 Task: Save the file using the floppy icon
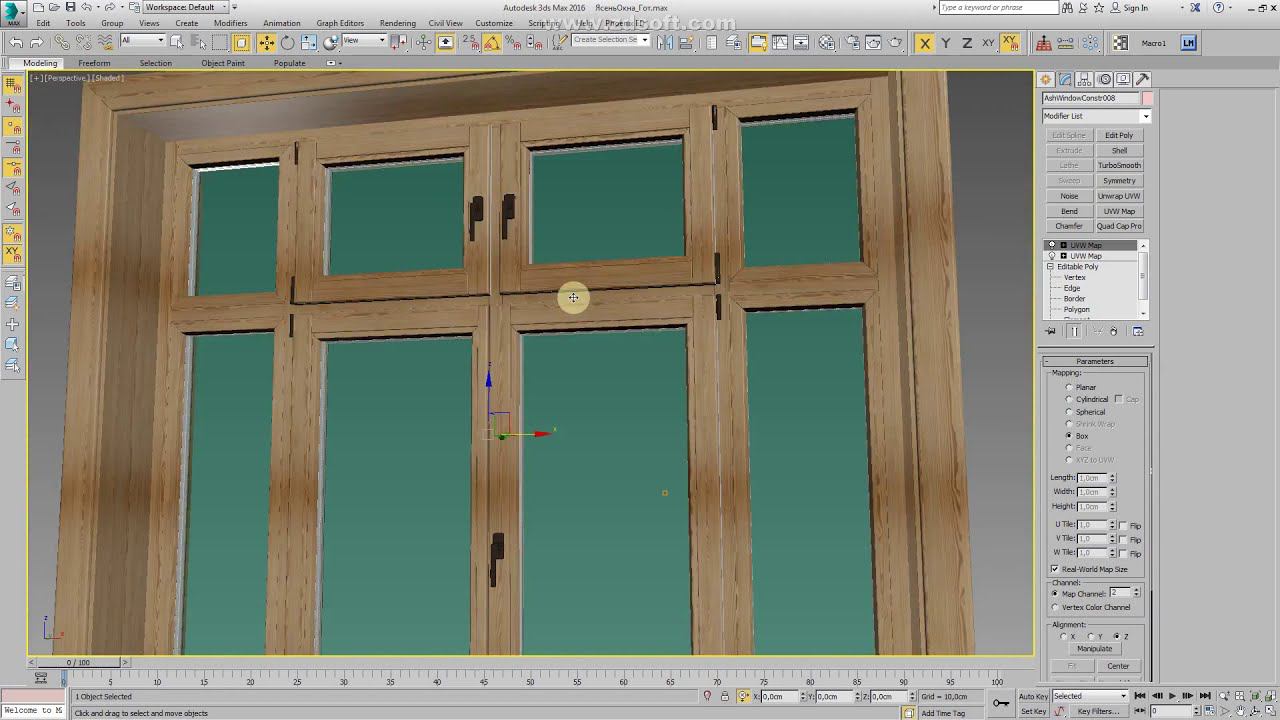tap(72, 7)
